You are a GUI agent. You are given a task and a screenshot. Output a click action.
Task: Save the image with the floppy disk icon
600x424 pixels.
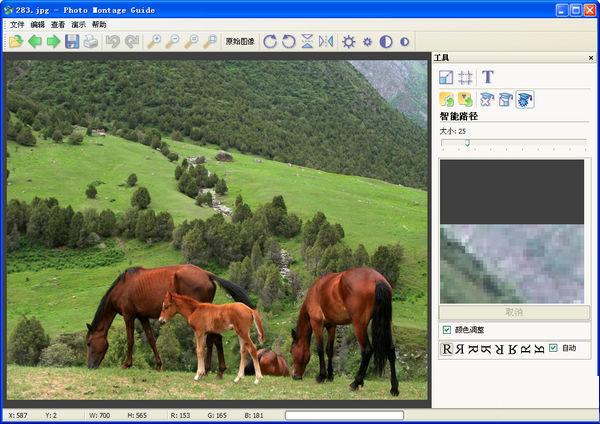tap(72, 41)
